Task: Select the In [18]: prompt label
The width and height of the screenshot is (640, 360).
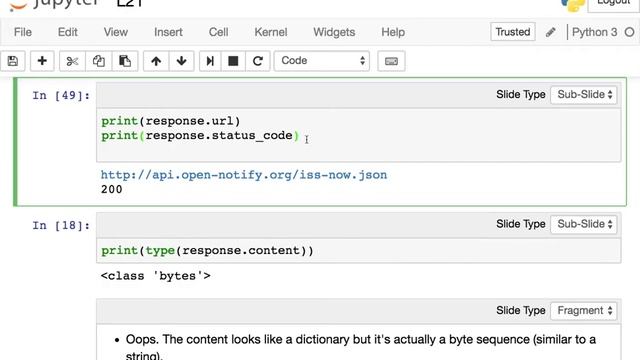Action: tap(61, 225)
